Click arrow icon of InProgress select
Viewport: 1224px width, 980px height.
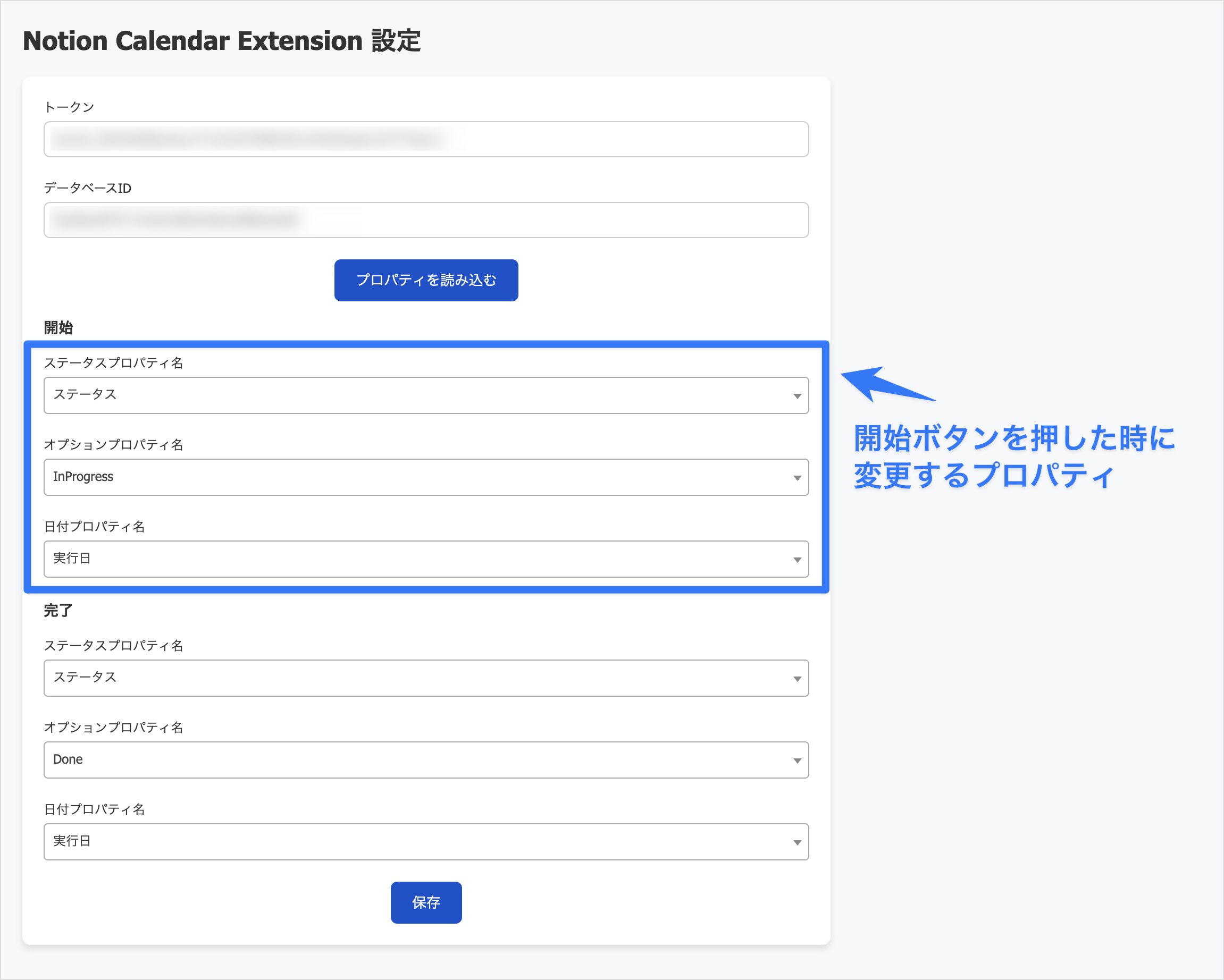(x=797, y=478)
